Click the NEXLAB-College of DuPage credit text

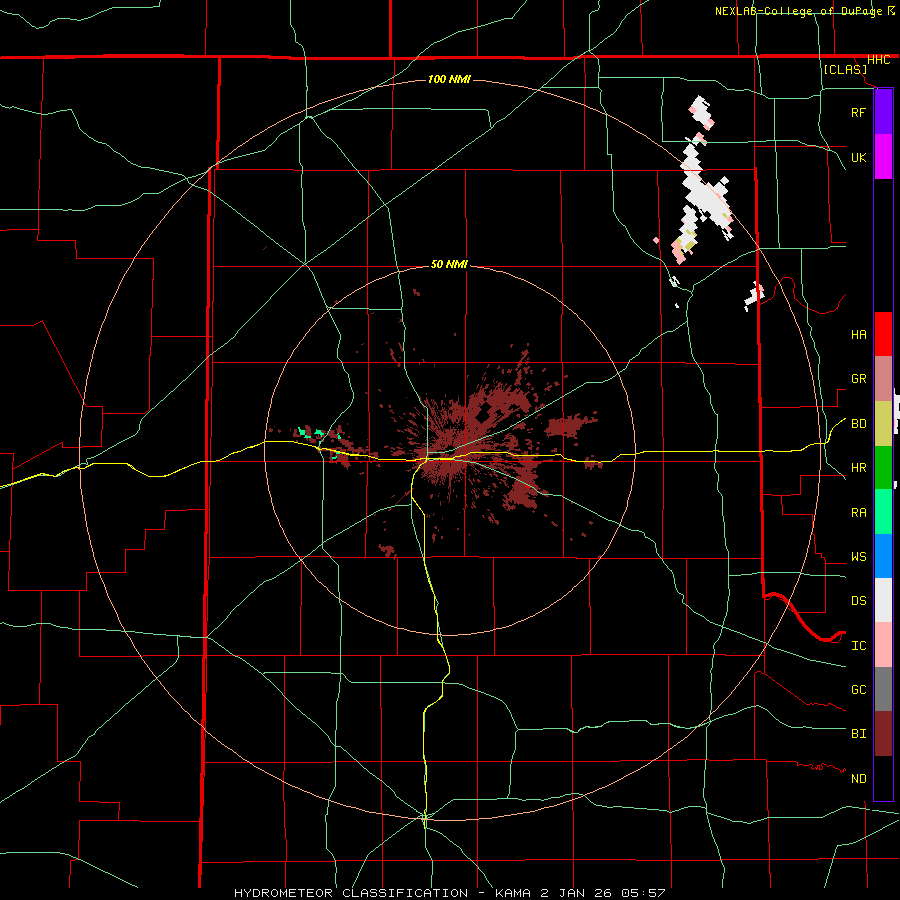tap(798, 11)
